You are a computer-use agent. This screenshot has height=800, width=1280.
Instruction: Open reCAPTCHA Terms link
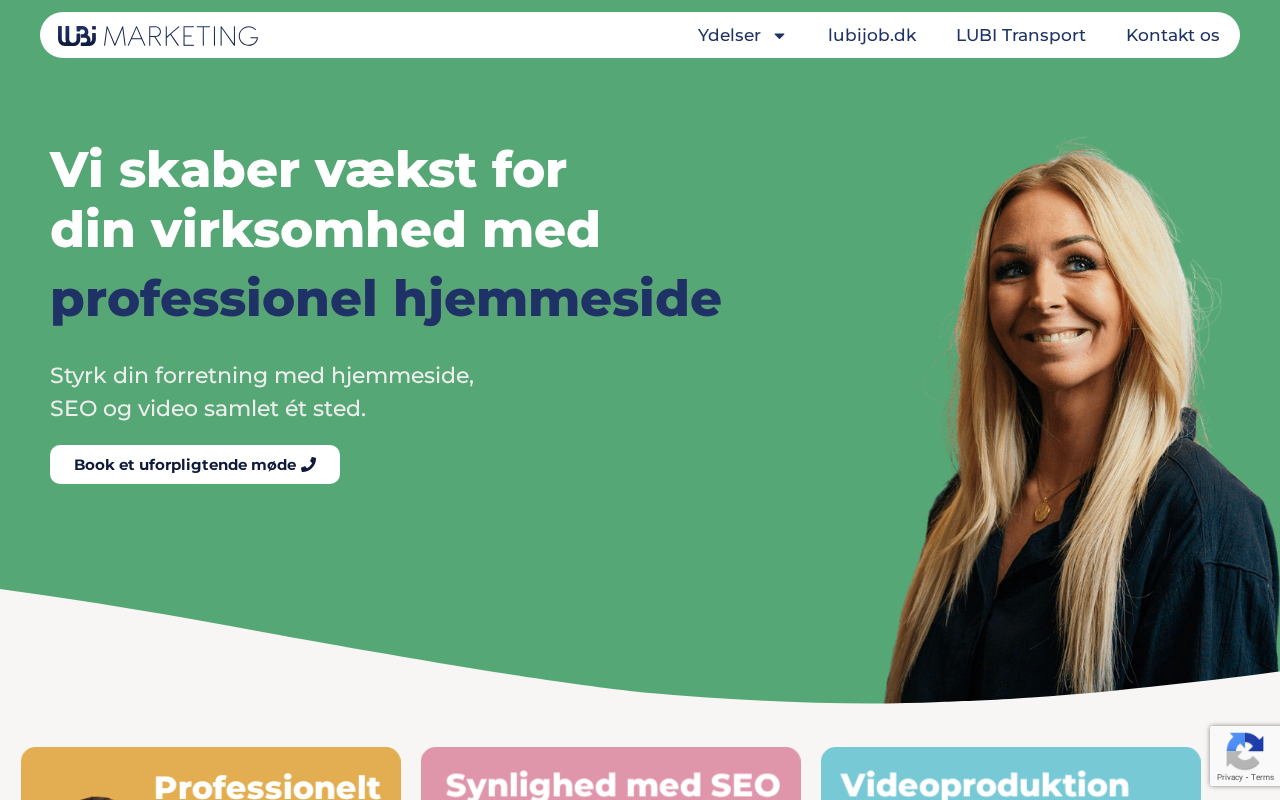[1263, 777]
